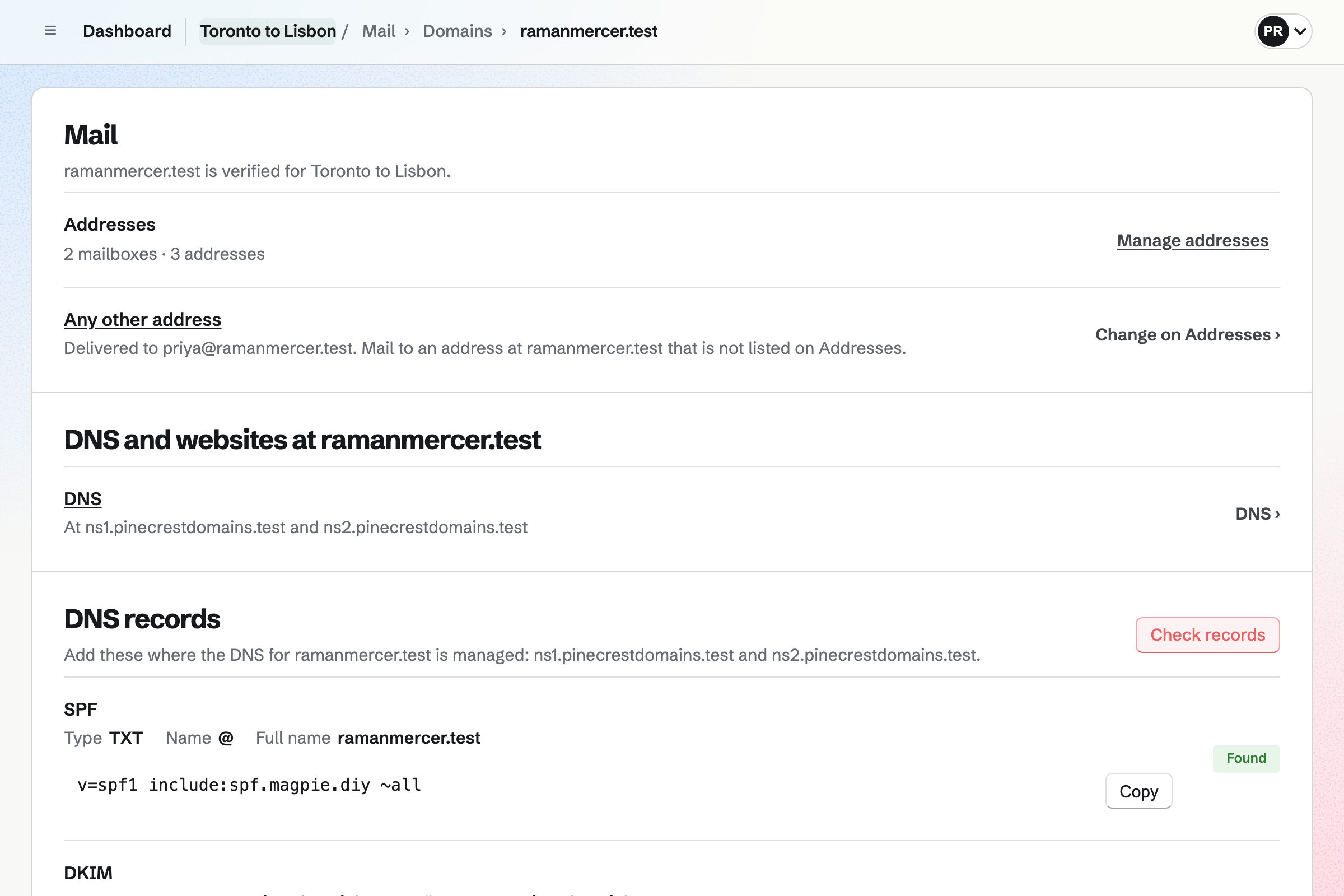Click the ramanmercer.test breadcrumb
This screenshot has width=1344, height=896.
tap(589, 31)
